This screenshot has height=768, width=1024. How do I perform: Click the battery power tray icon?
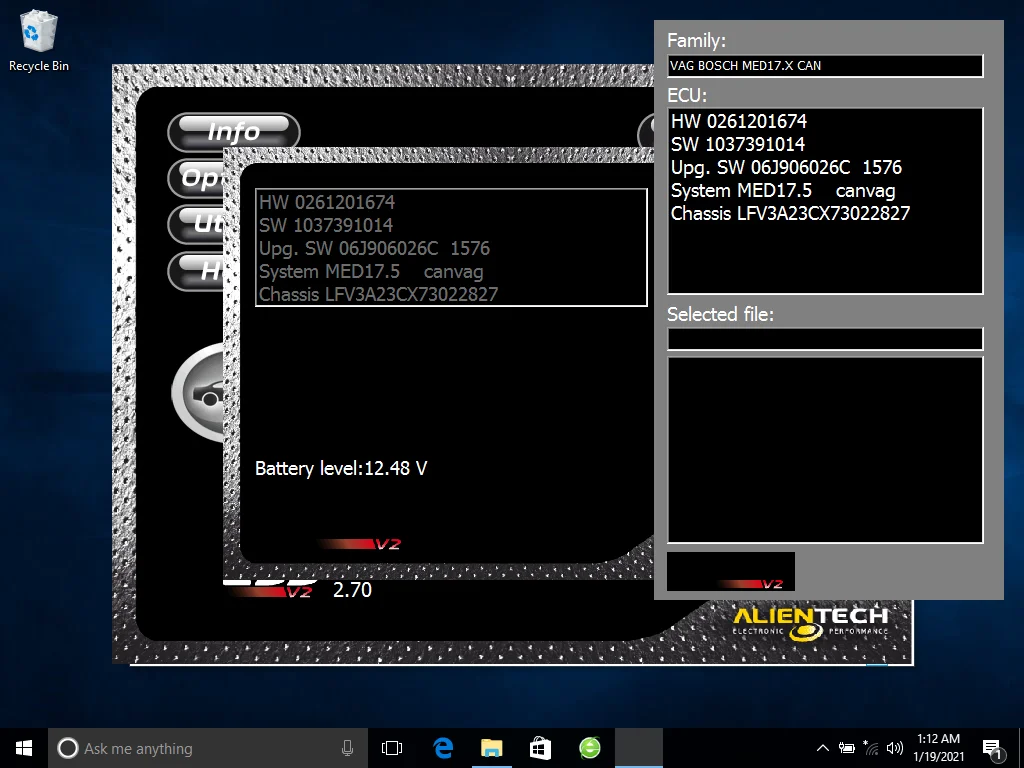pyautogui.click(x=847, y=748)
